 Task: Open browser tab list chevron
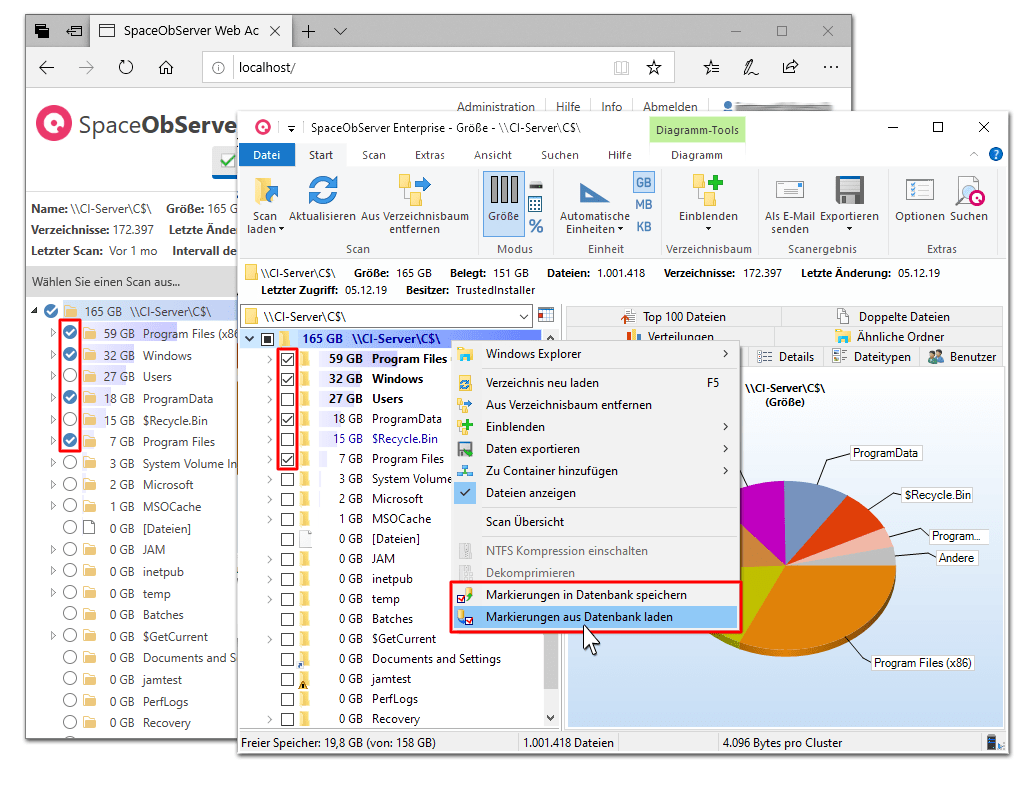pos(340,31)
